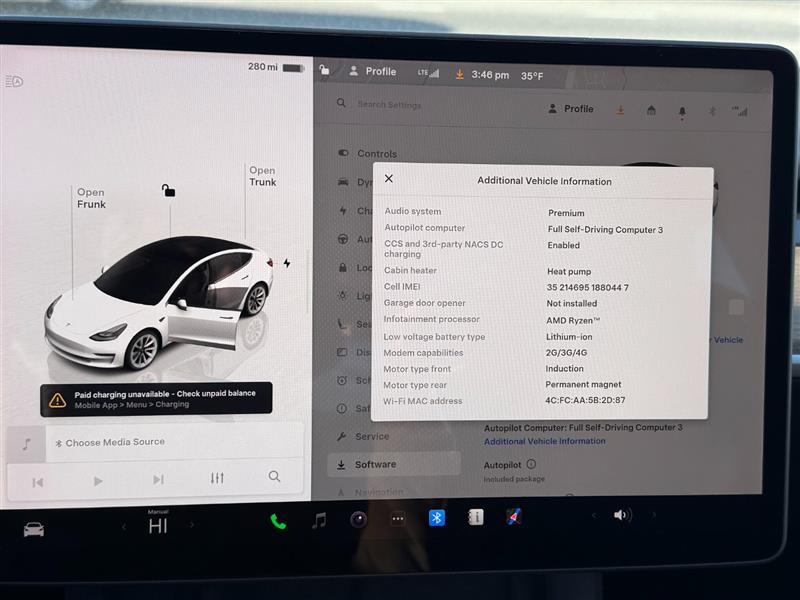Tap the padlock icon above the car

pos(168,190)
